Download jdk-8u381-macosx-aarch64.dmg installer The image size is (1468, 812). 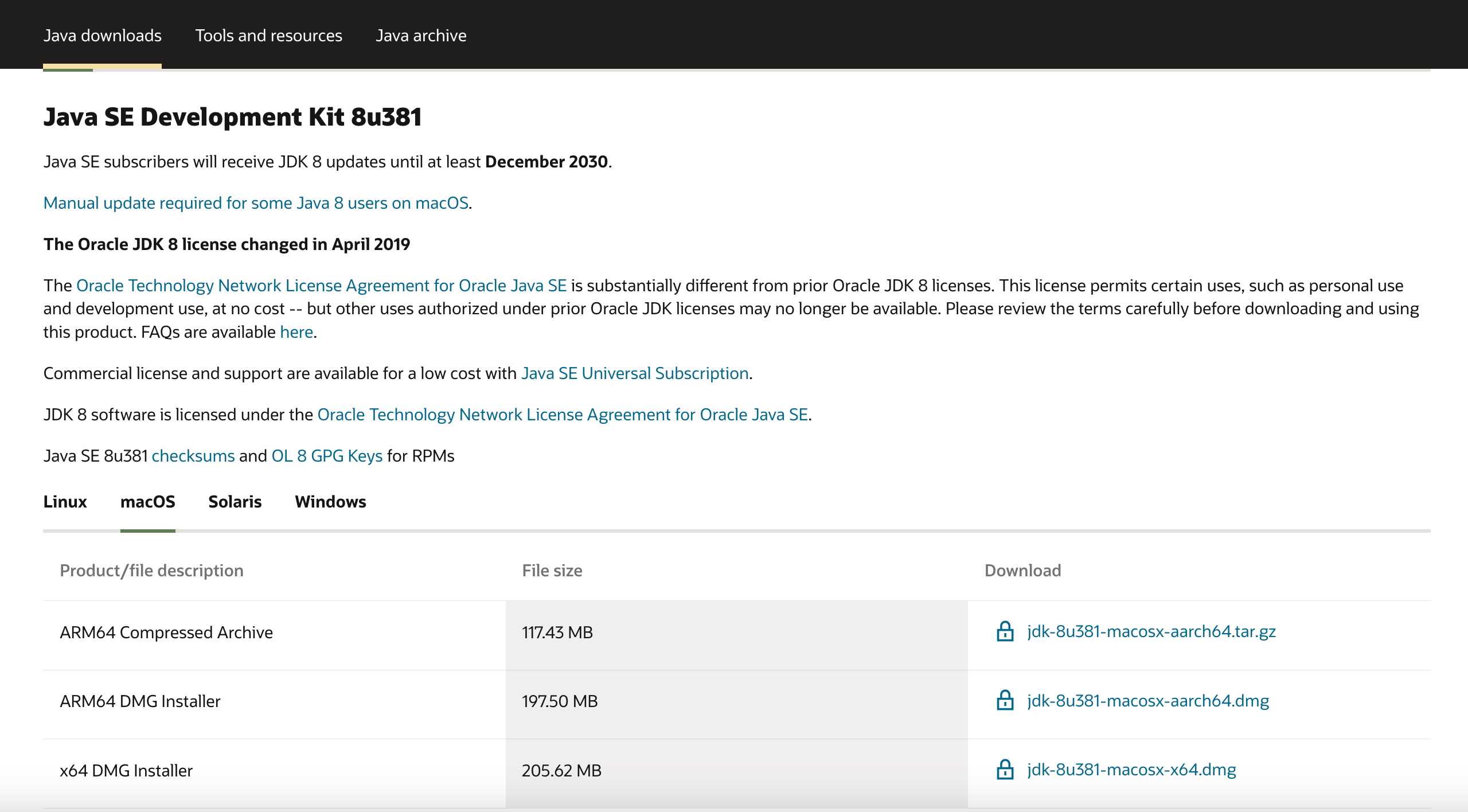(x=1147, y=701)
